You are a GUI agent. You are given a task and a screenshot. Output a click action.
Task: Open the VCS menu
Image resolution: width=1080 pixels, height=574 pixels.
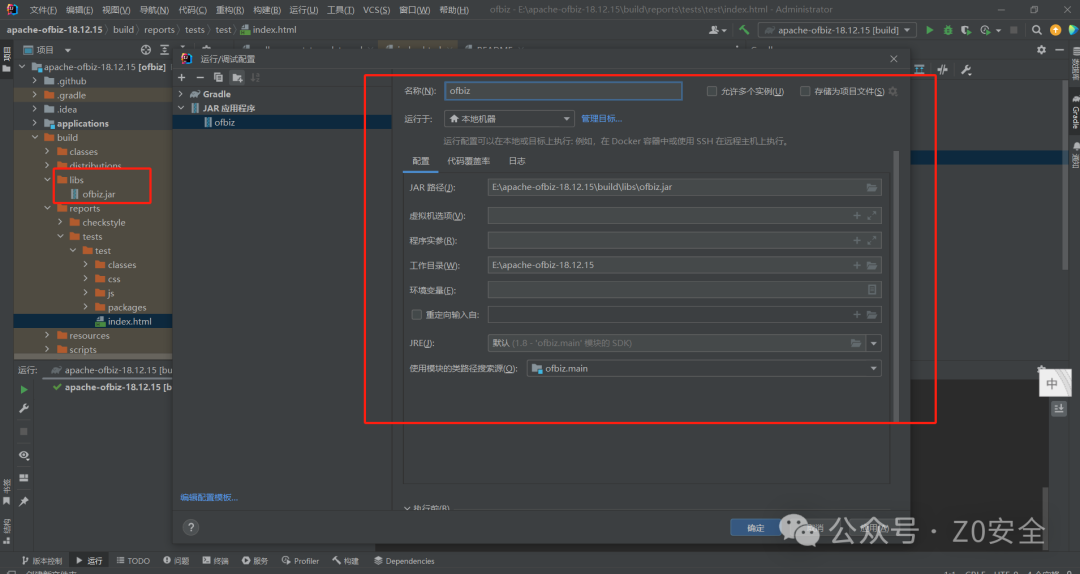coord(376,10)
